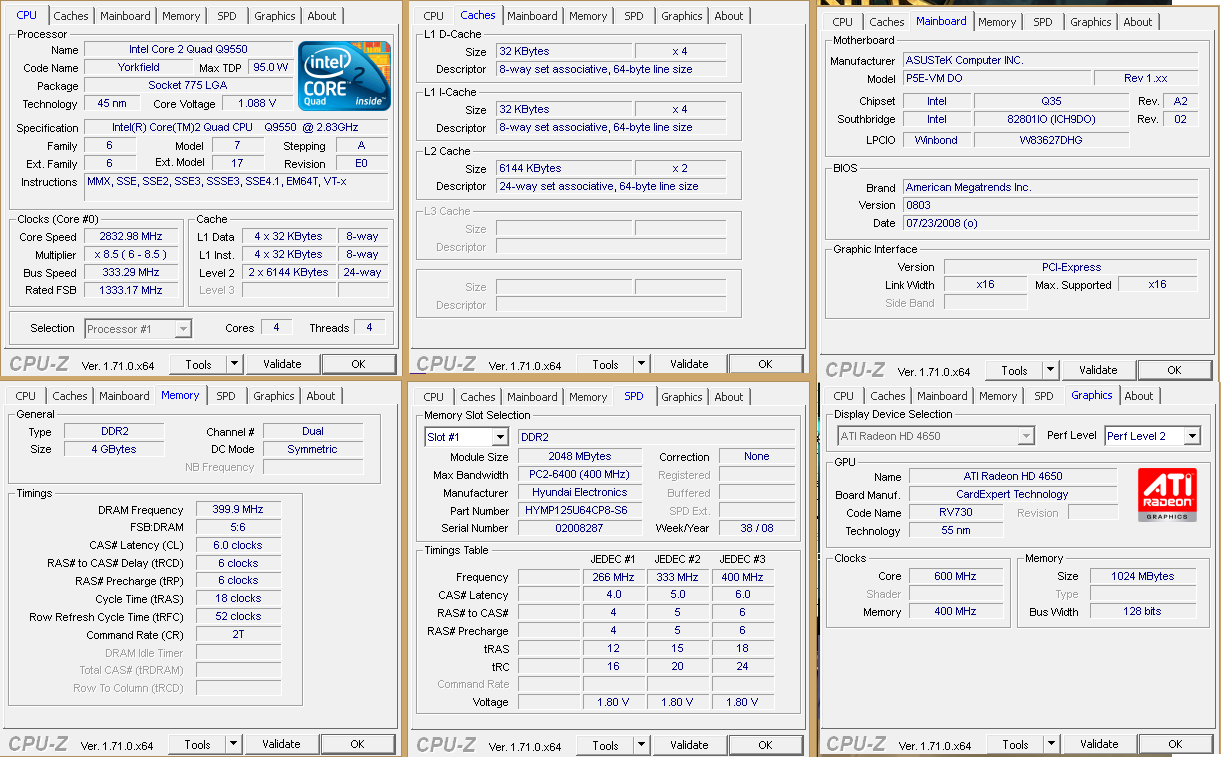Click OK in the Mainboard tab window
Viewport: 1222px width, 757px height.
(x=1174, y=370)
